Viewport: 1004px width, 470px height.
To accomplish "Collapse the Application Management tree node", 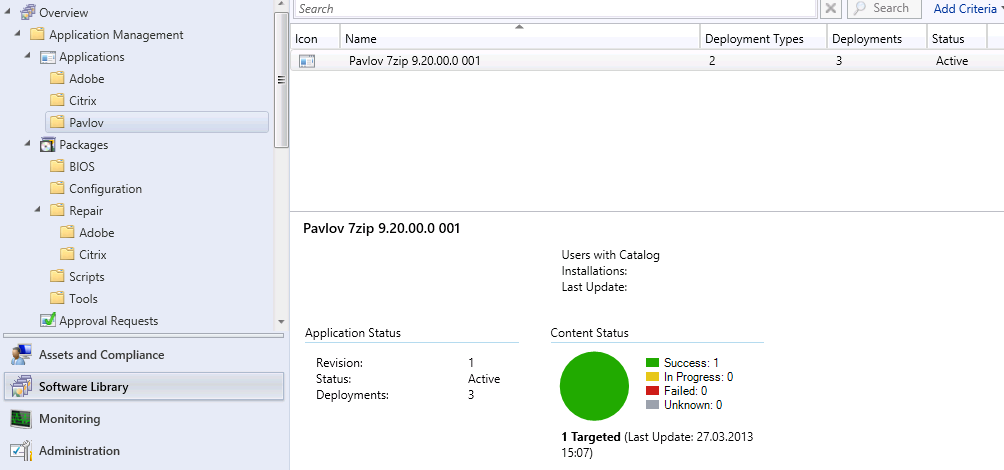I will (18, 35).
